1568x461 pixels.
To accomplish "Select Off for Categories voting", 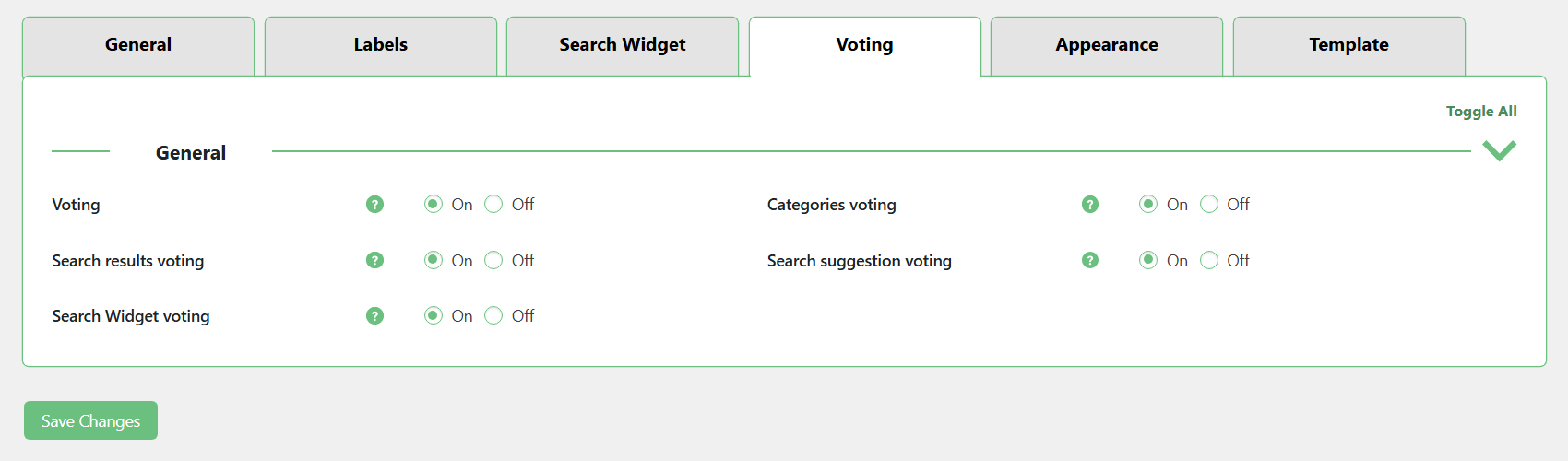I will tap(1209, 205).
